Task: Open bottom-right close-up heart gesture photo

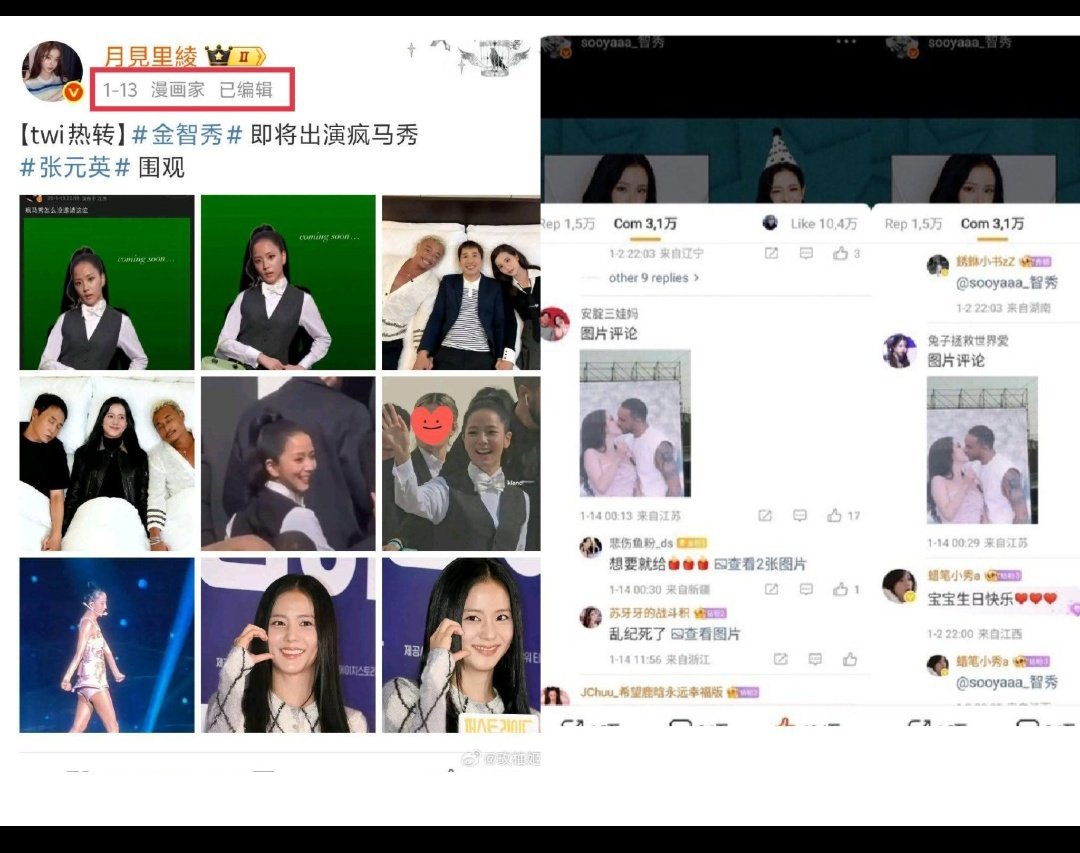Action: (461, 645)
